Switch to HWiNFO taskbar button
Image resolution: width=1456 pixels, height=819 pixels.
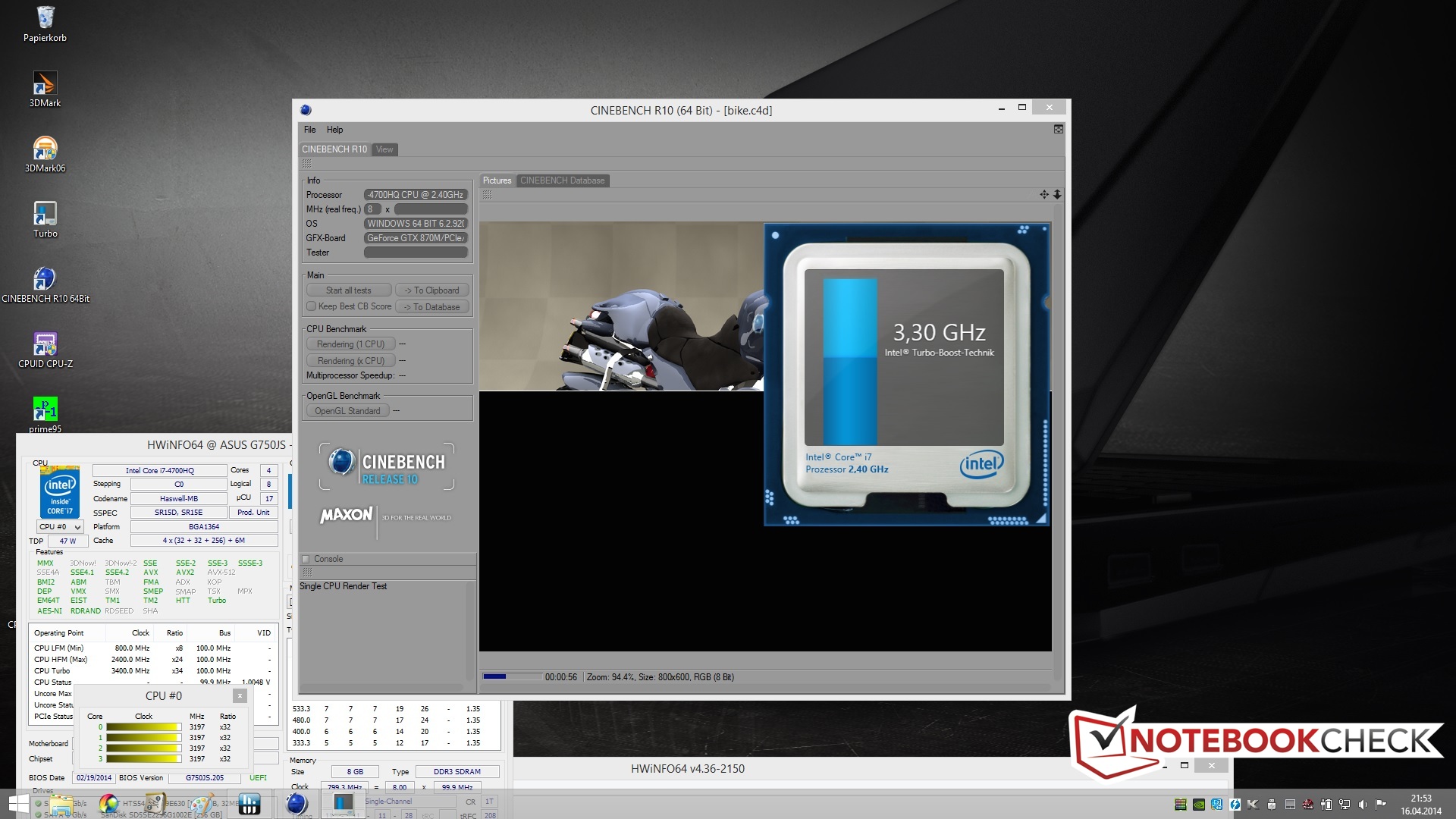coord(249,804)
